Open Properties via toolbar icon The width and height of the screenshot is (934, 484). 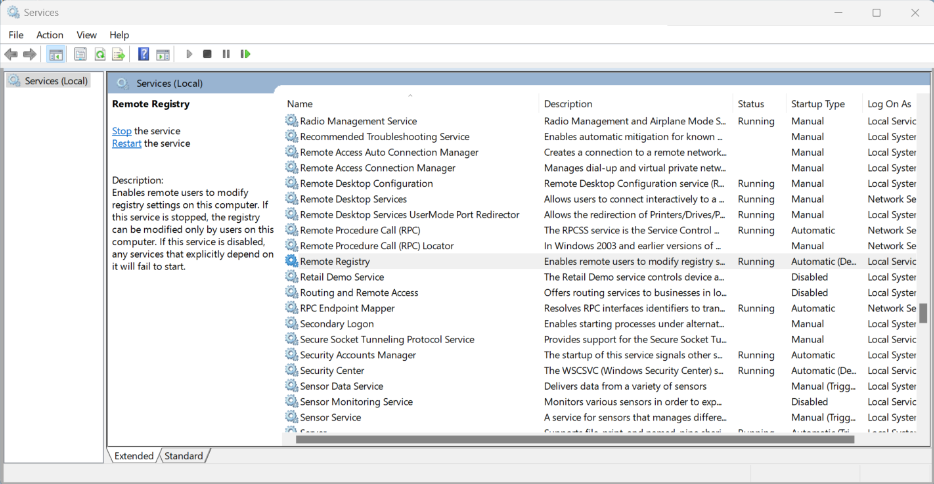[x=80, y=54]
